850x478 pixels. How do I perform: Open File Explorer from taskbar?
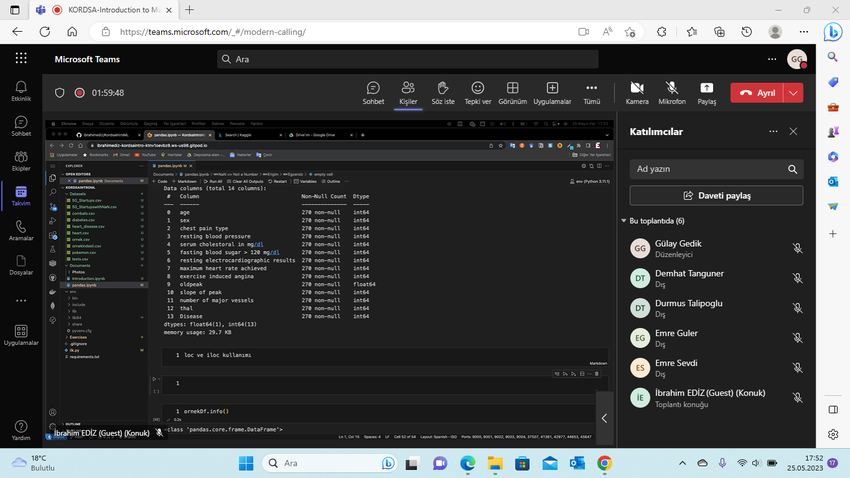(495, 463)
